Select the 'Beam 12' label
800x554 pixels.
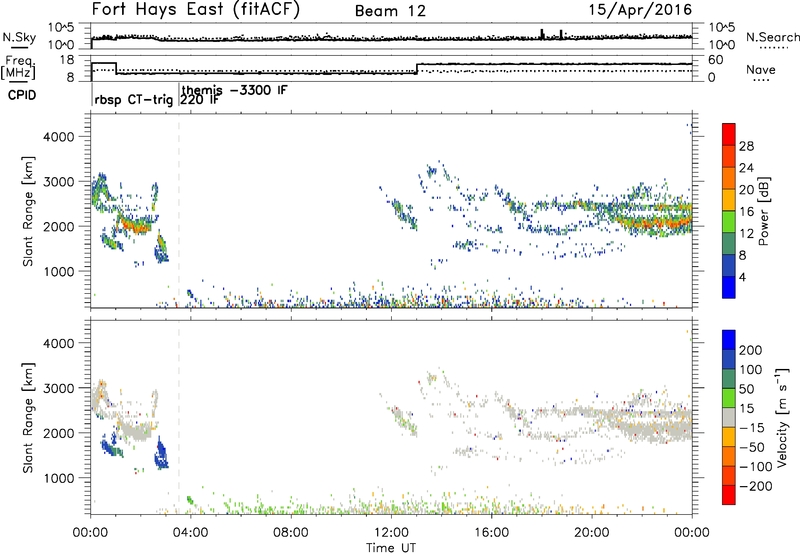[x=390, y=11]
